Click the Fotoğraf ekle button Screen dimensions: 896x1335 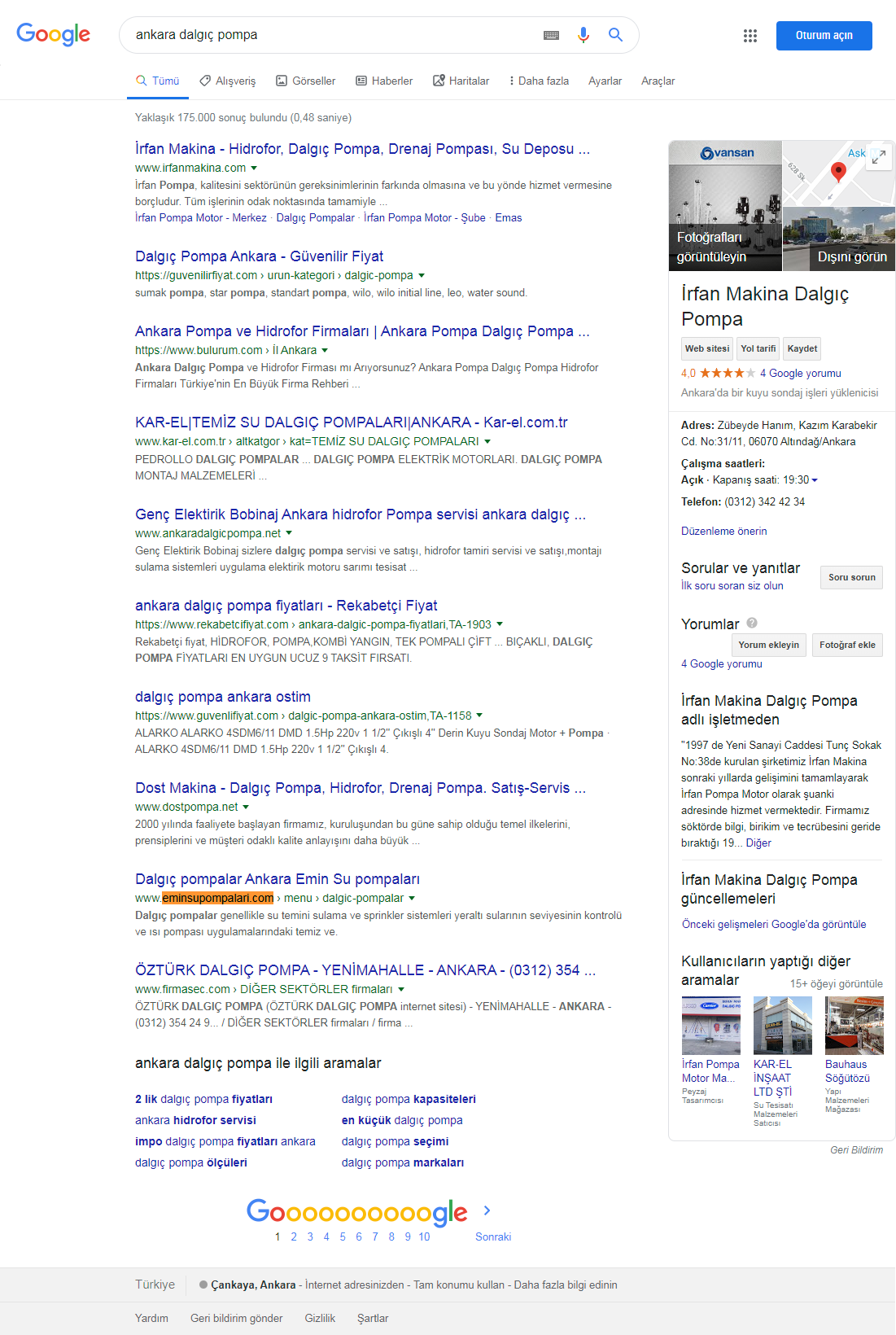tap(847, 645)
